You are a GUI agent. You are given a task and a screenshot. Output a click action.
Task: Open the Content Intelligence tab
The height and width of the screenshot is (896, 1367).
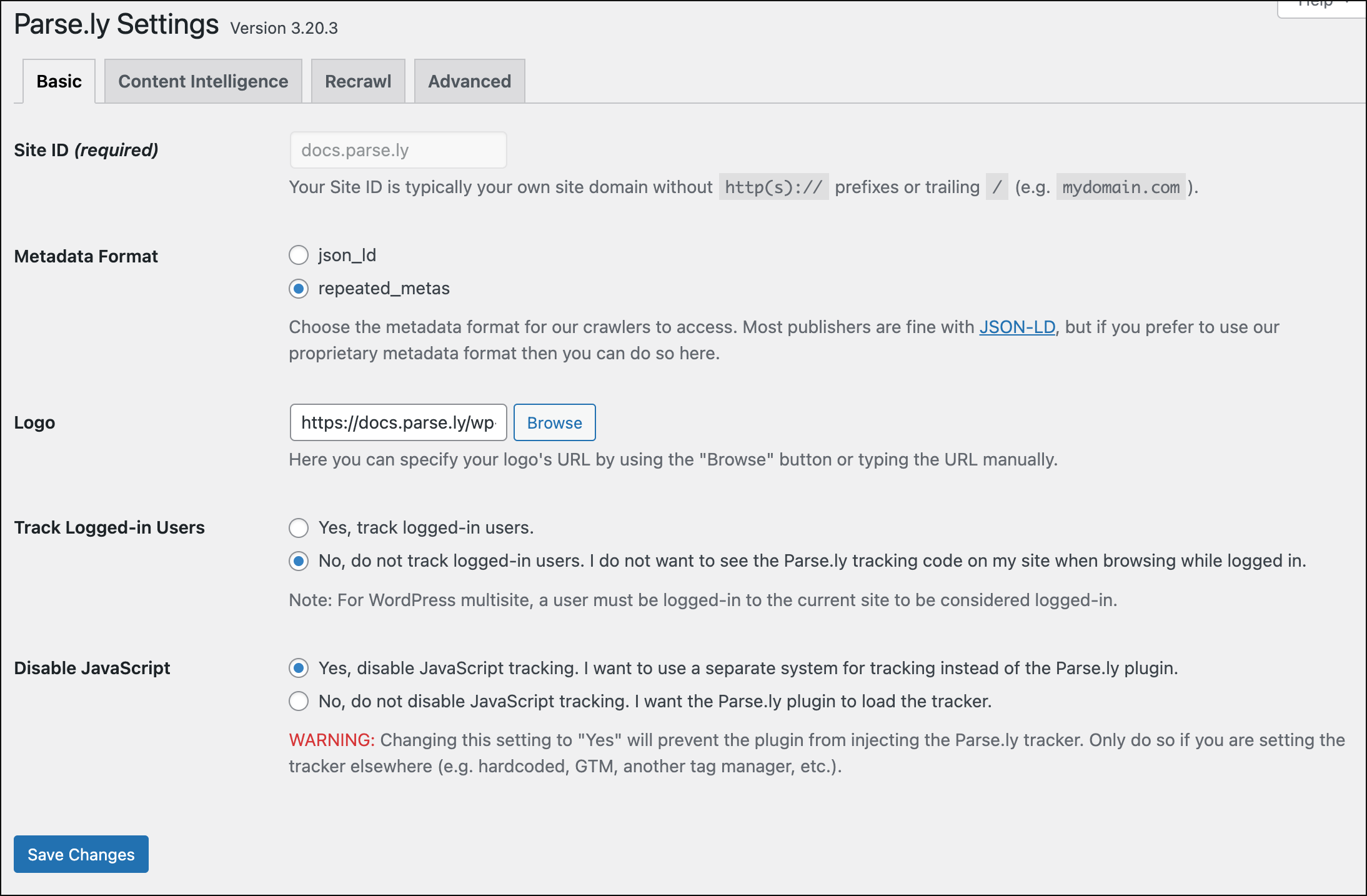203,81
